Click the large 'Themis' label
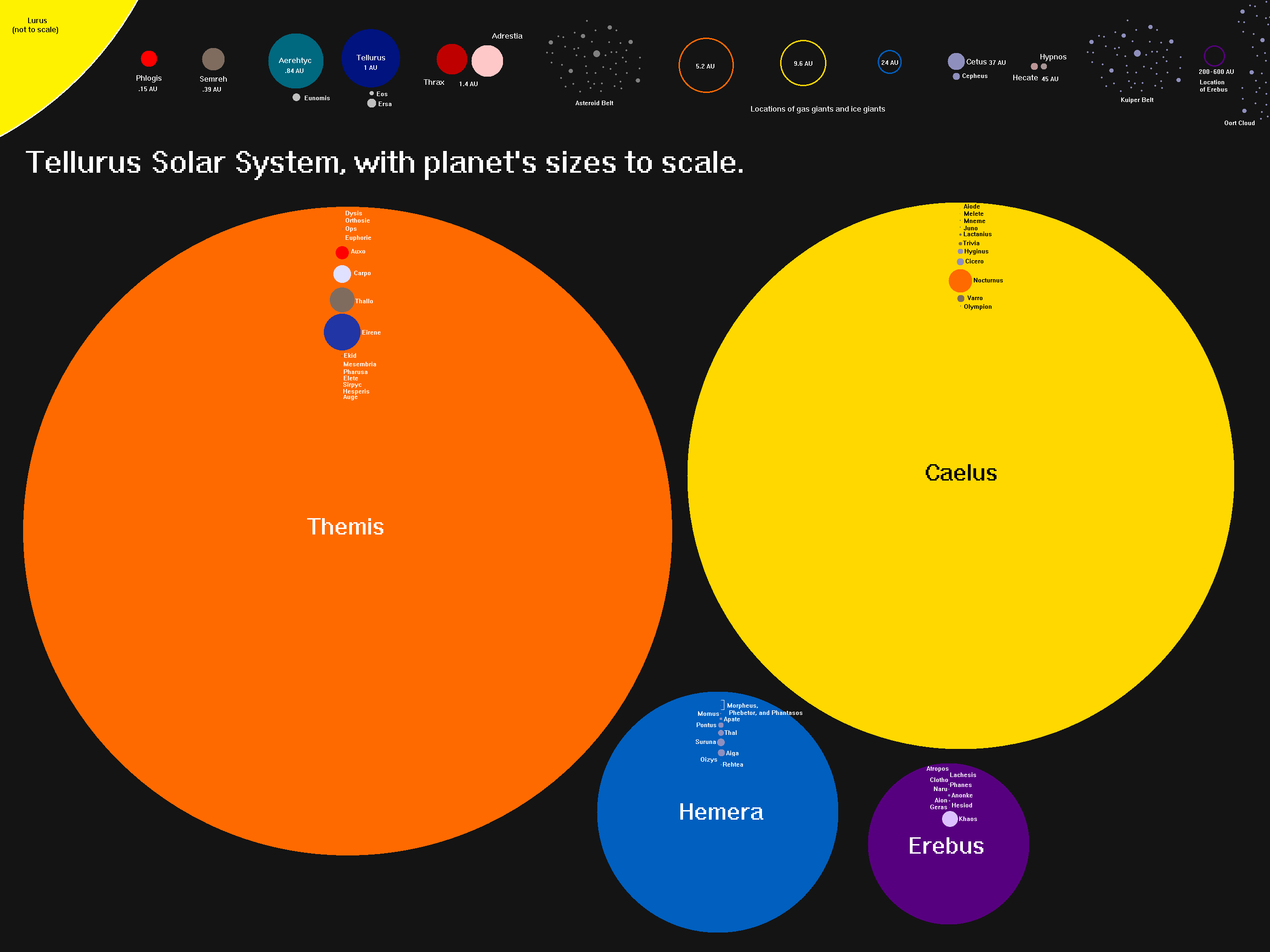 click(x=345, y=527)
